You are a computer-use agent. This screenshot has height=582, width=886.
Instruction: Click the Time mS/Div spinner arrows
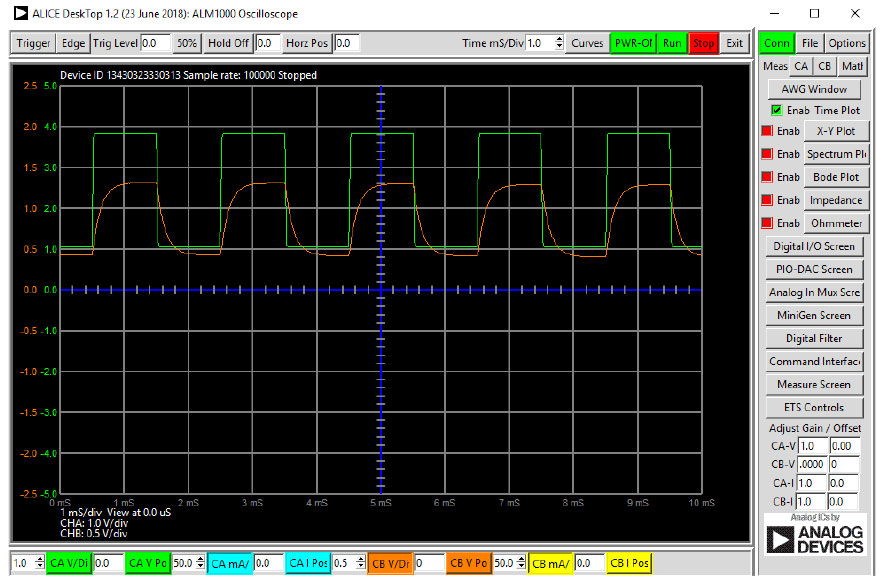(x=559, y=43)
